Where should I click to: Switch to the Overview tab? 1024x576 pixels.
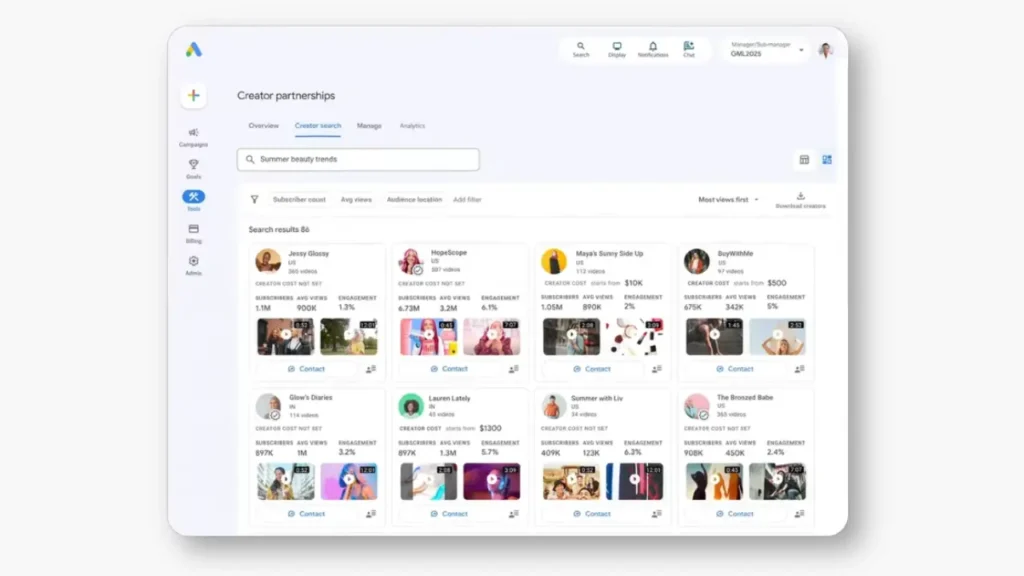tap(263, 125)
